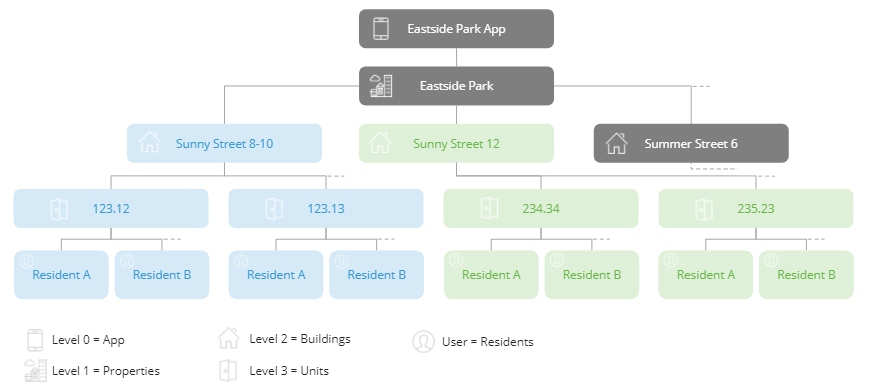Image resolution: width=878 pixels, height=390 pixels.
Task: Select unit 234.34 node
Action: pyautogui.click(x=541, y=208)
